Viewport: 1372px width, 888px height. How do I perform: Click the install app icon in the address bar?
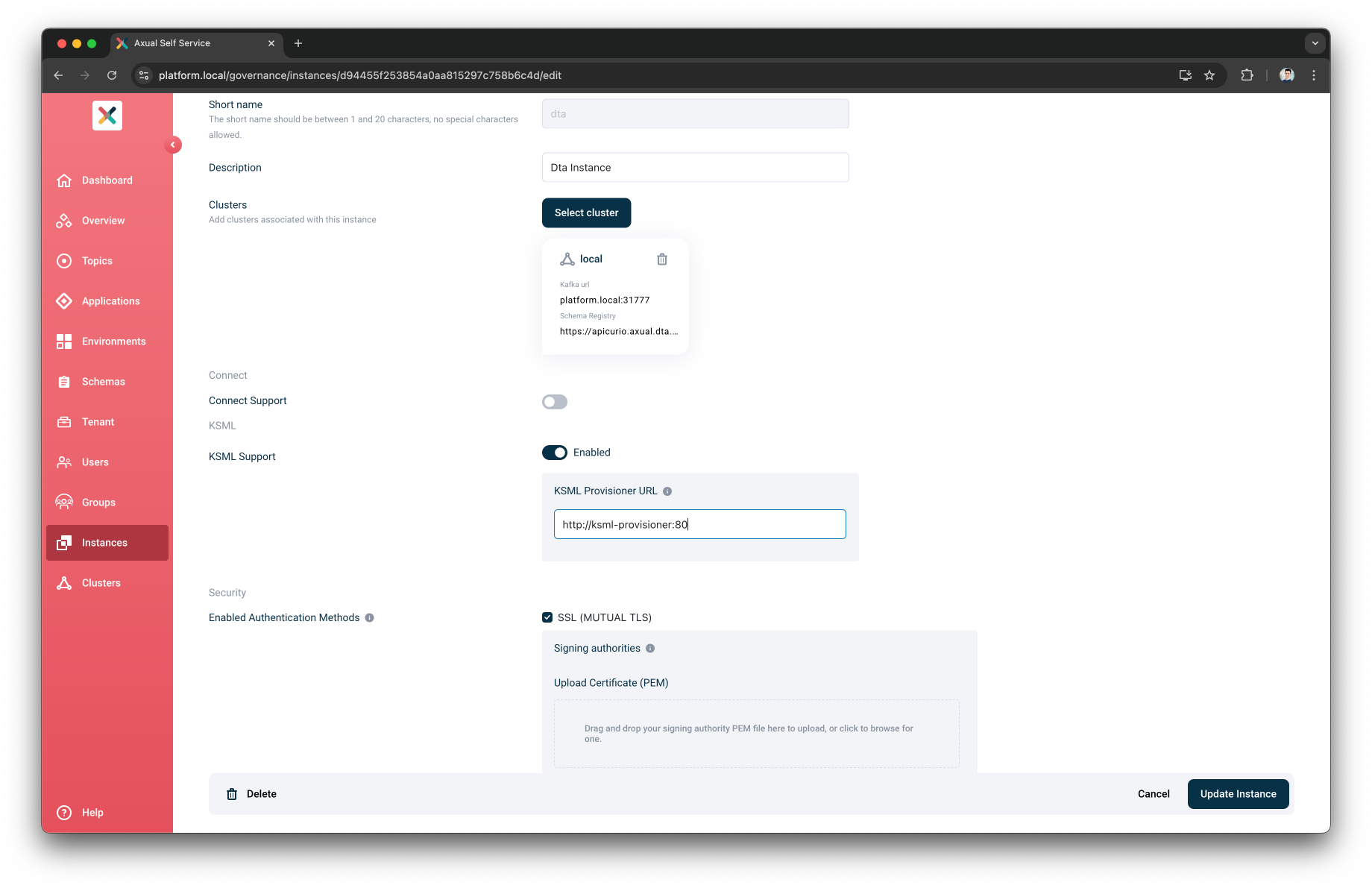pyautogui.click(x=1186, y=75)
